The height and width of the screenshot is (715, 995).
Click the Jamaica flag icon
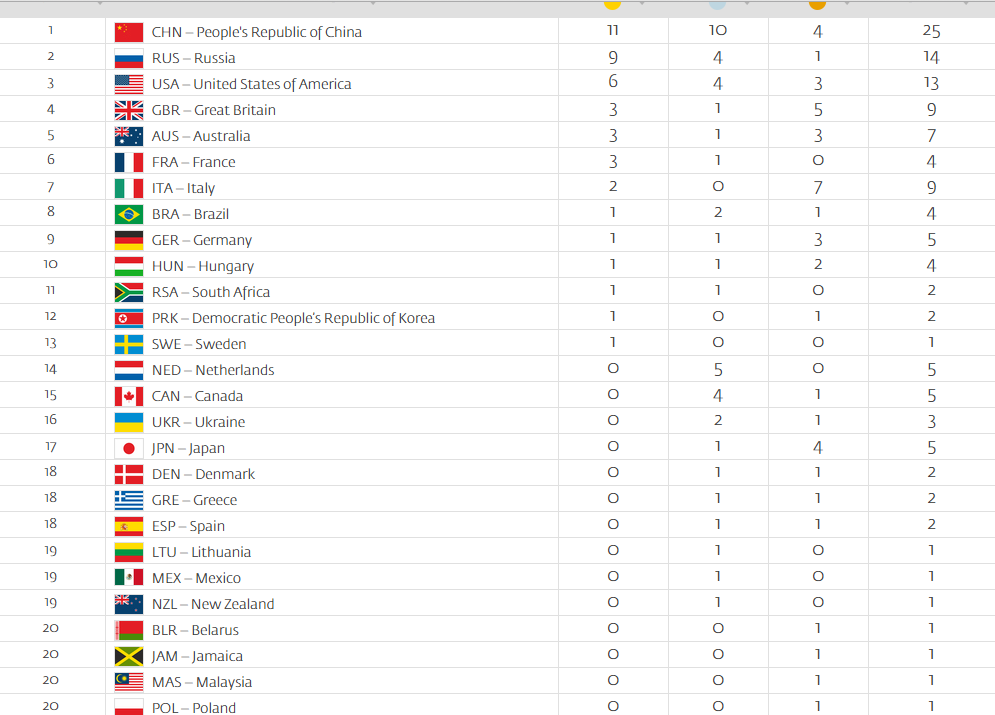coord(129,656)
